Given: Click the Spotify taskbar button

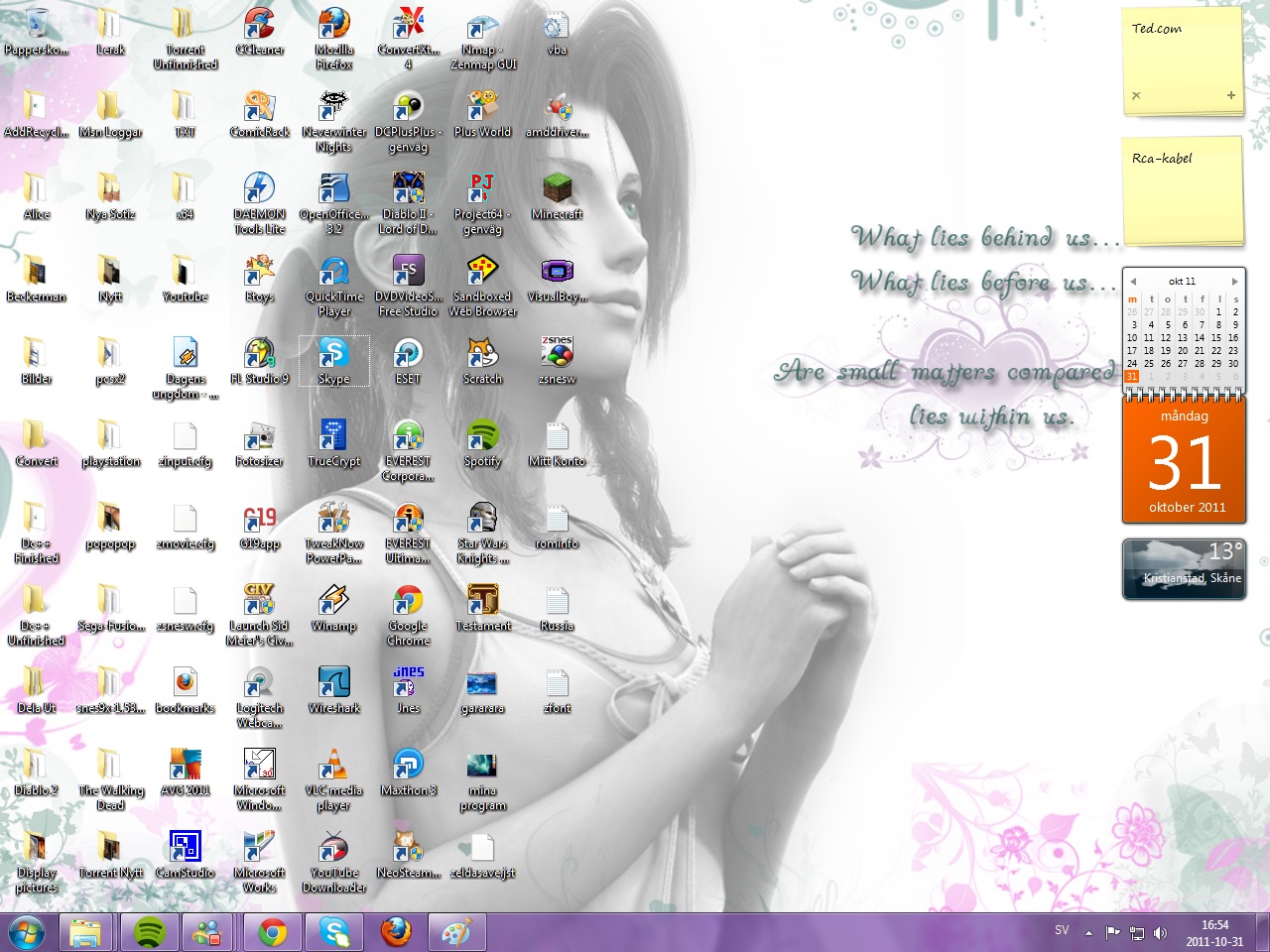Looking at the screenshot, I should pyautogui.click(x=149, y=932).
